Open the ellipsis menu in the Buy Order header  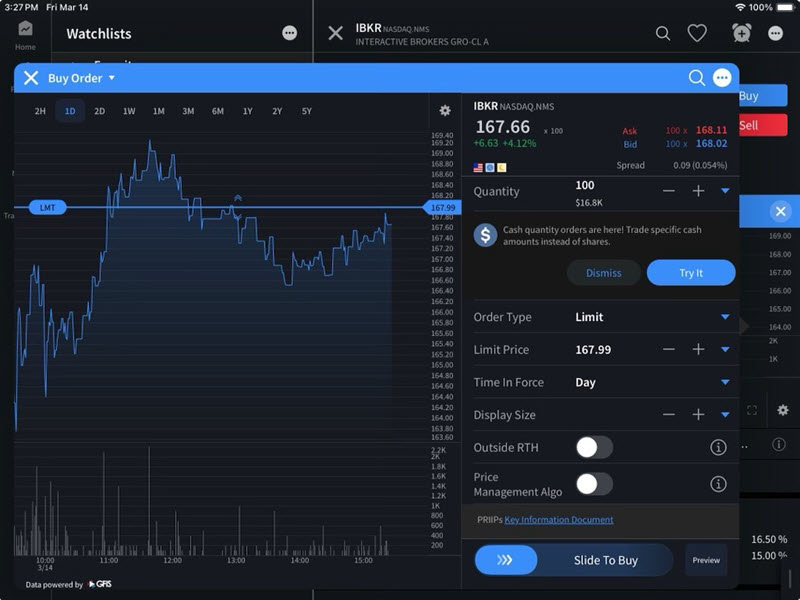pos(722,77)
